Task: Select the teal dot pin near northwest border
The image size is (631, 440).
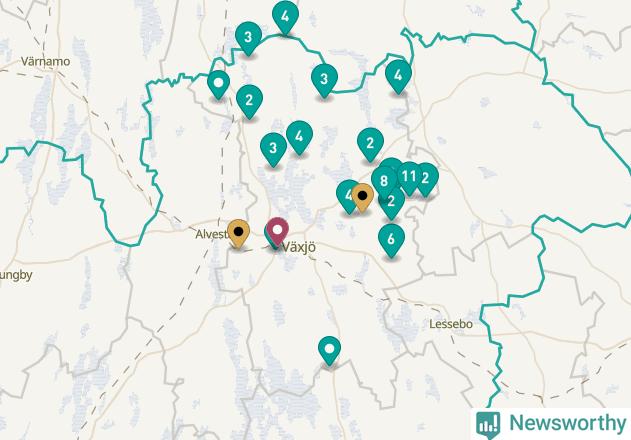Action: 219,85
